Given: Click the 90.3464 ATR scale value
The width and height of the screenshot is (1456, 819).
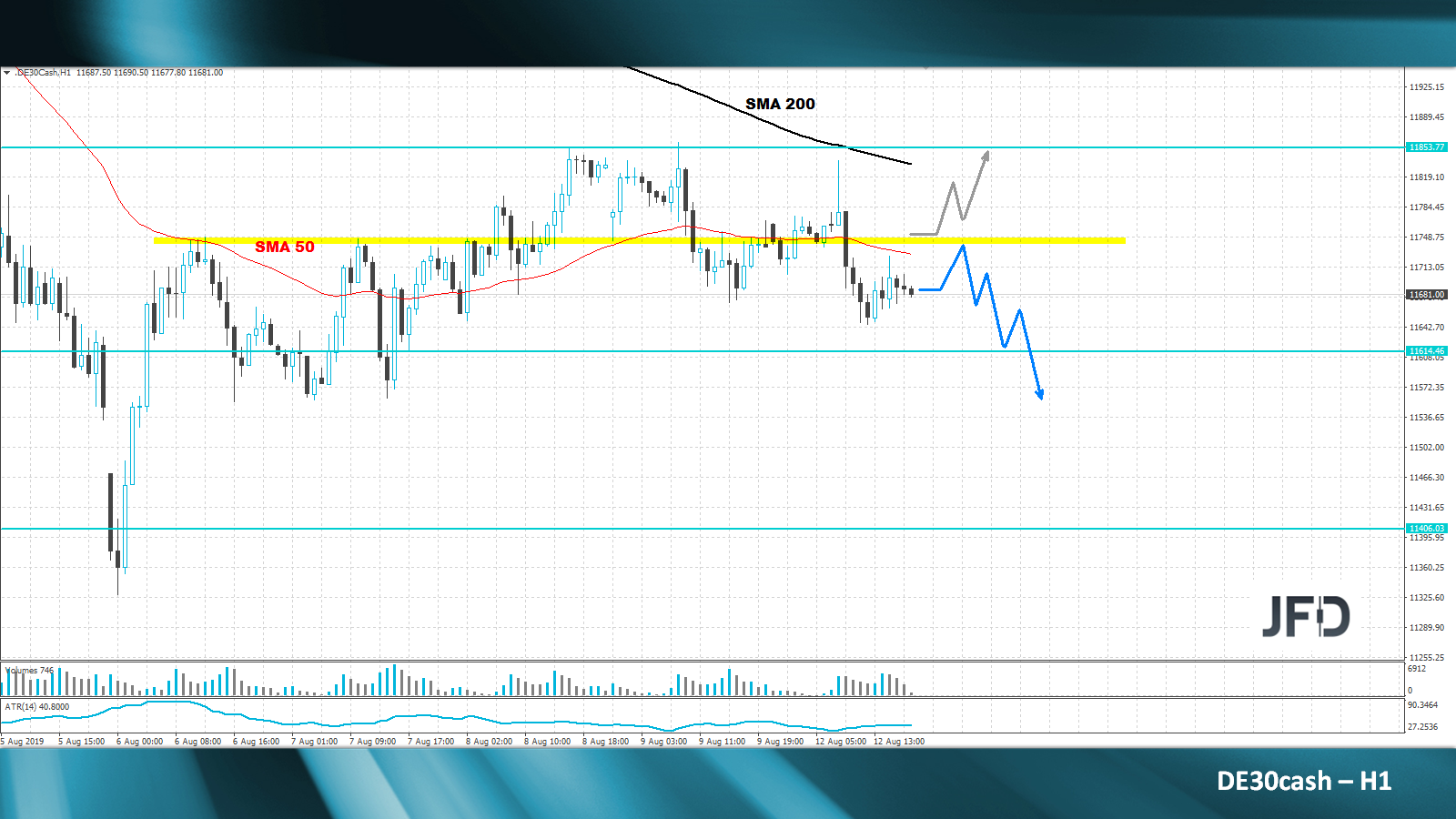Looking at the screenshot, I should point(1423,705).
